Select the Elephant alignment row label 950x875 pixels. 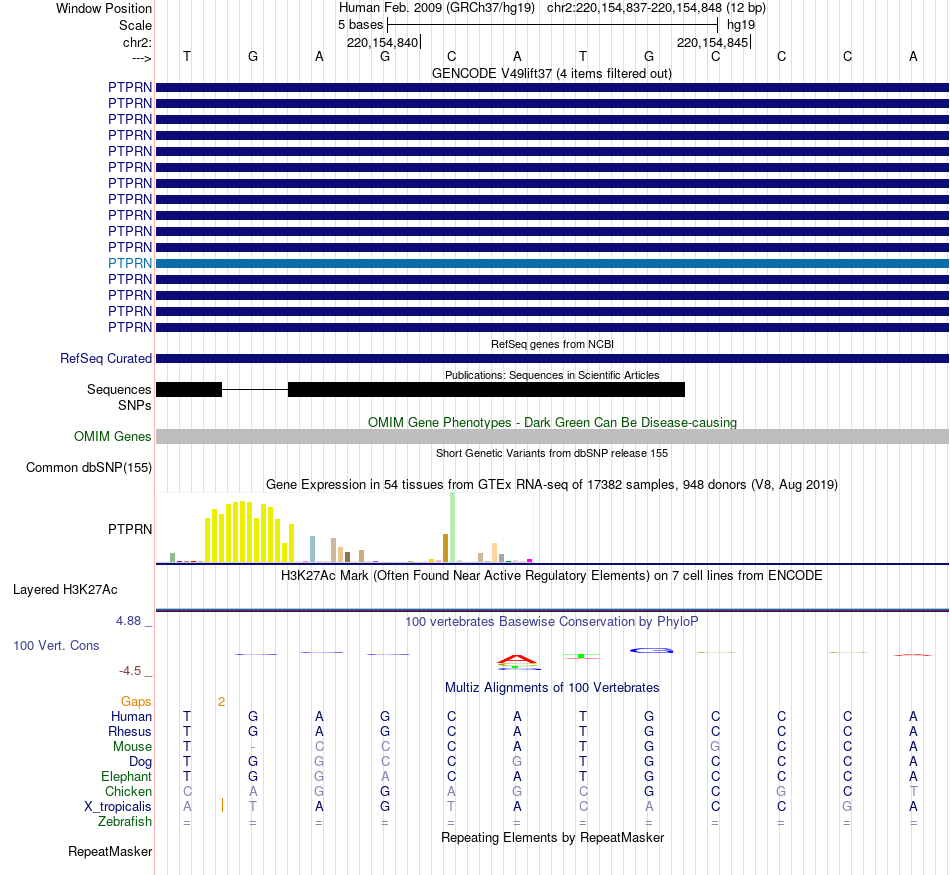pos(126,777)
